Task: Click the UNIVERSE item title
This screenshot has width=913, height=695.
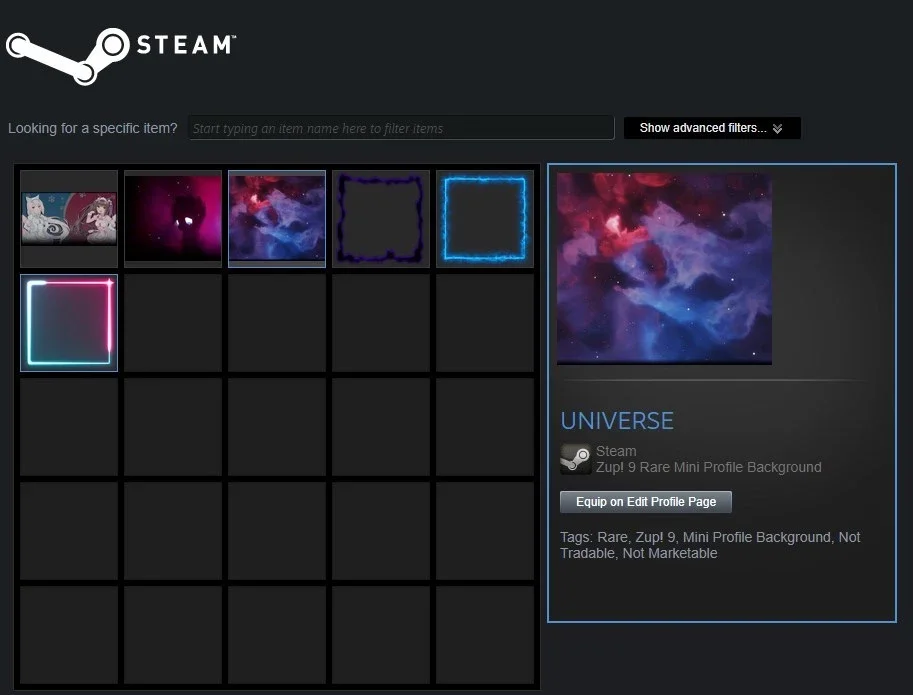Action: coord(617,421)
